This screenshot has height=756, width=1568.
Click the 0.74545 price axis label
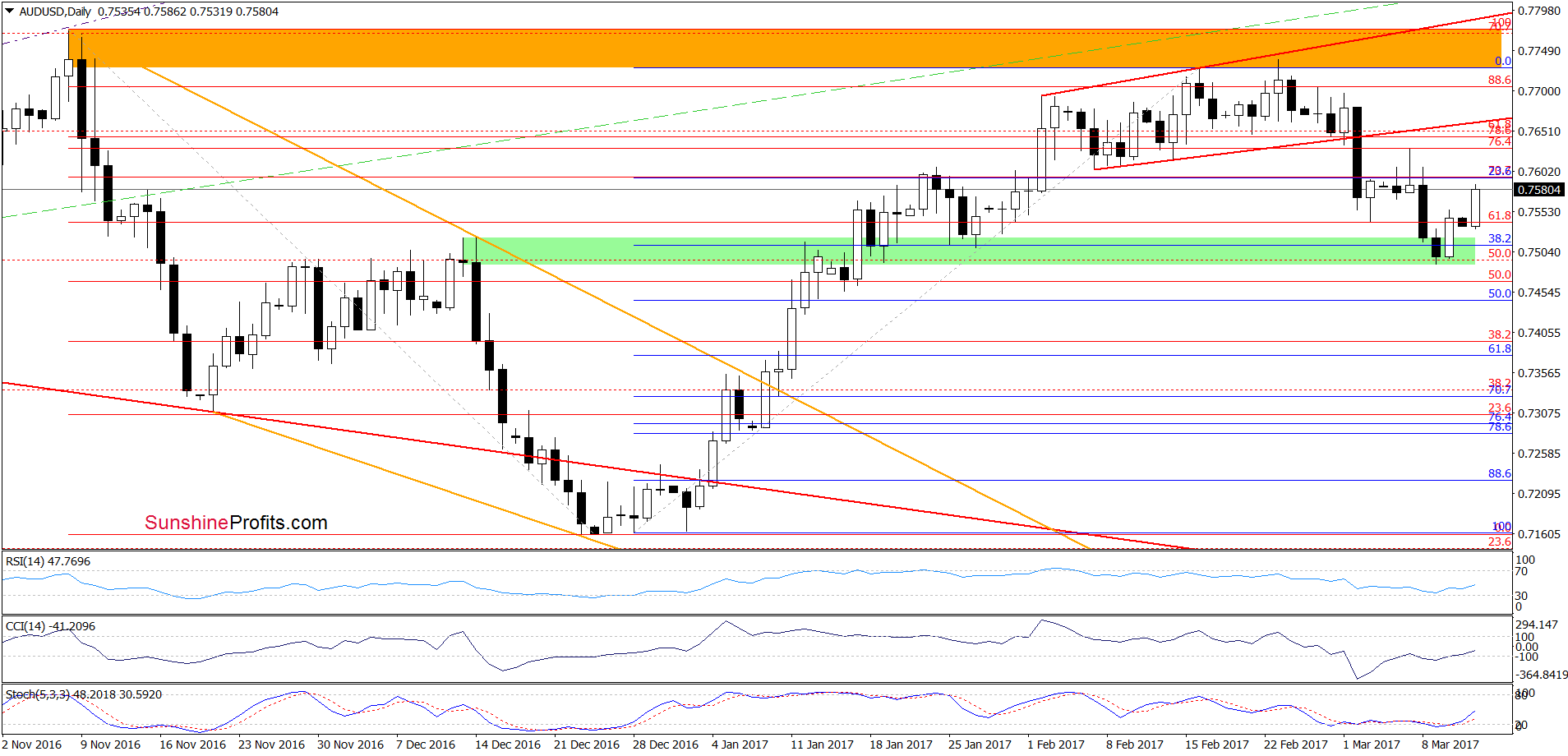tap(1538, 293)
